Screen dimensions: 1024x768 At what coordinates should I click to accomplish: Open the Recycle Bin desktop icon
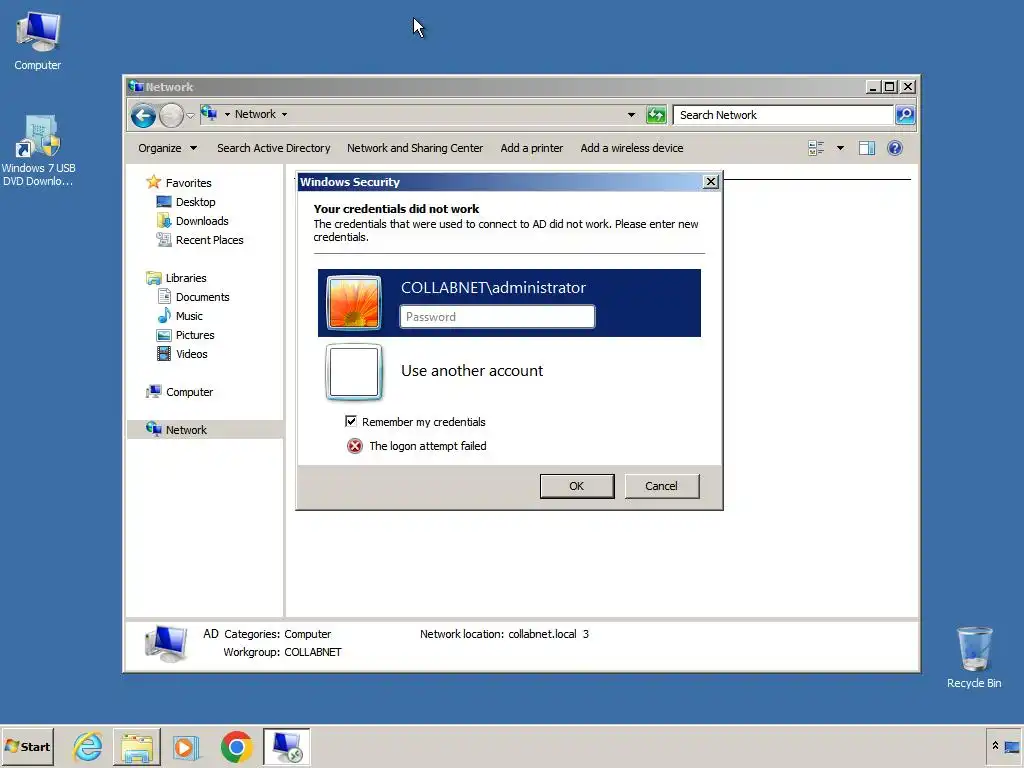pyautogui.click(x=974, y=657)
